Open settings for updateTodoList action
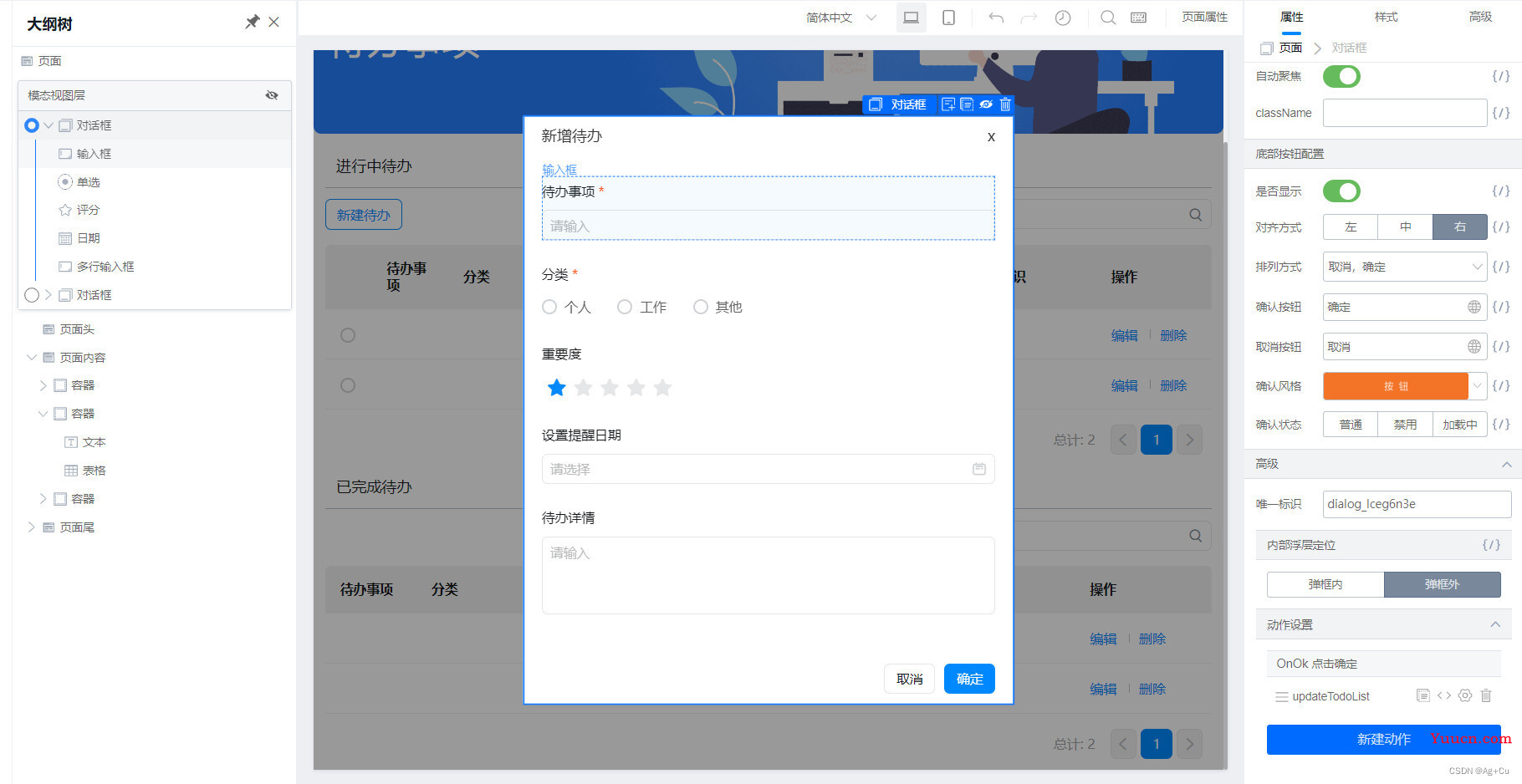 click(1464, 695)
